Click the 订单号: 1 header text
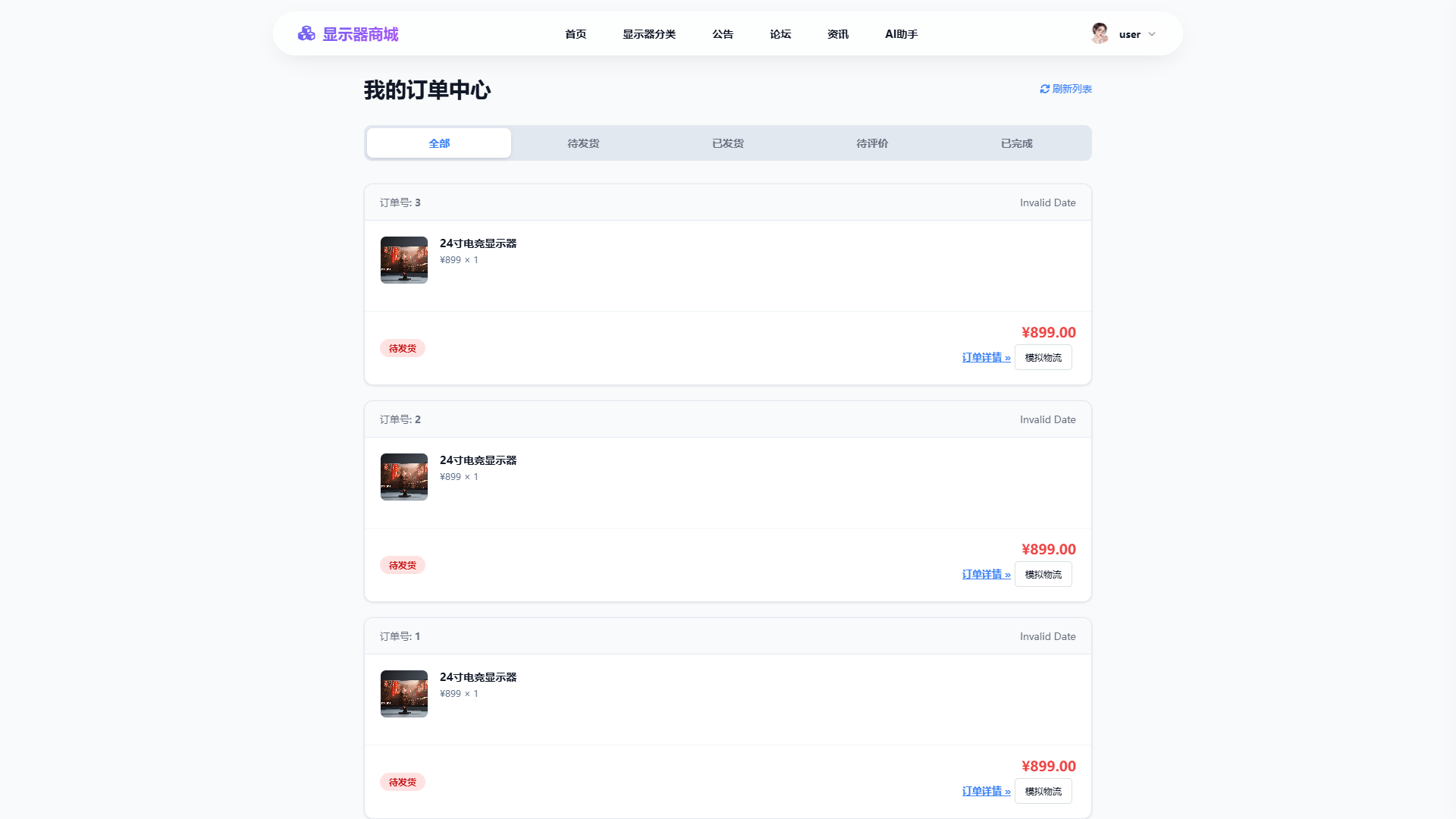Screen dimensions: 1456x819 [400, 636]
